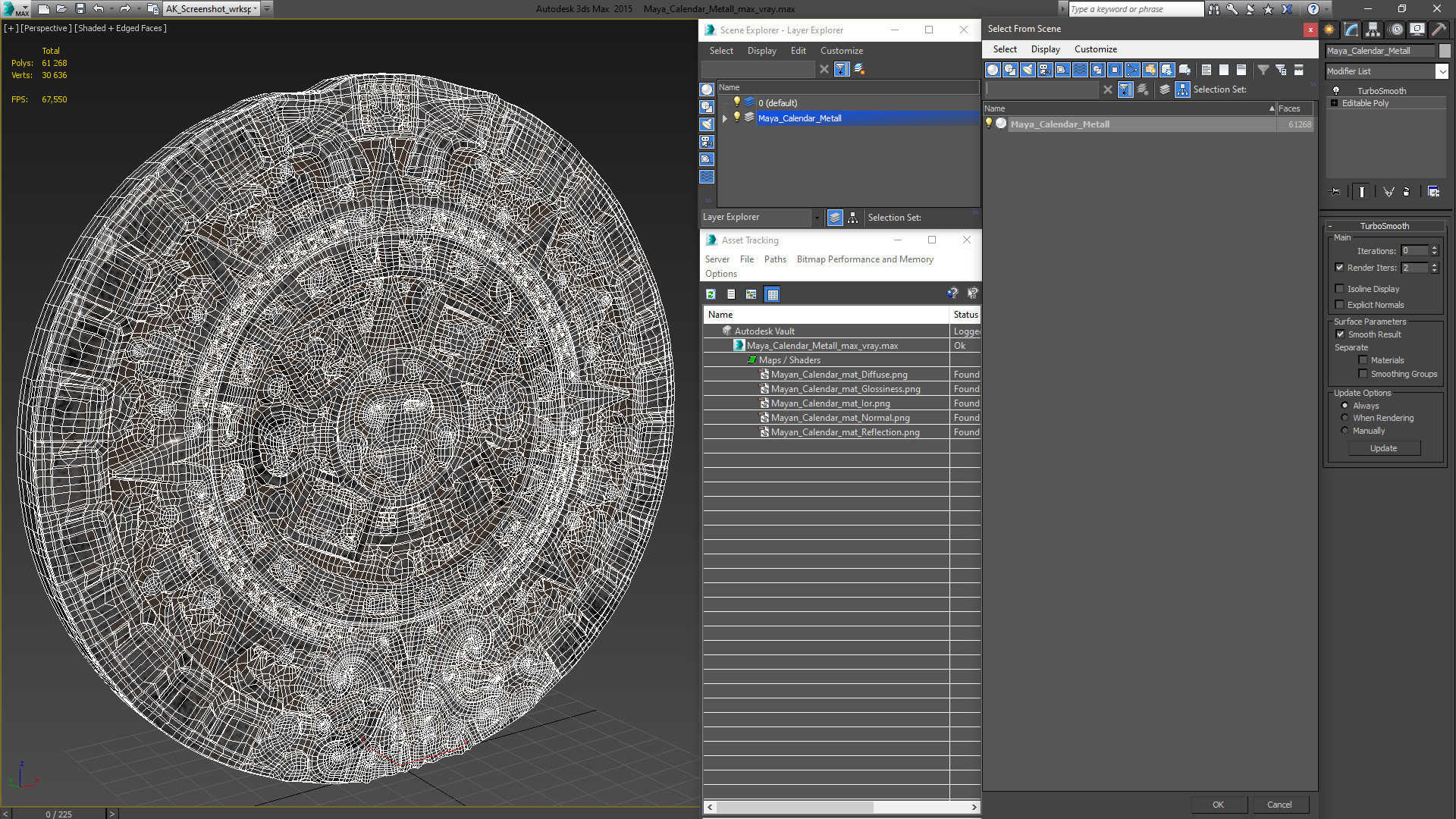This screenshot has width=1456, height=819.
Task: Enable the Isoline Display checkbox
Action: click(1340, 289)
